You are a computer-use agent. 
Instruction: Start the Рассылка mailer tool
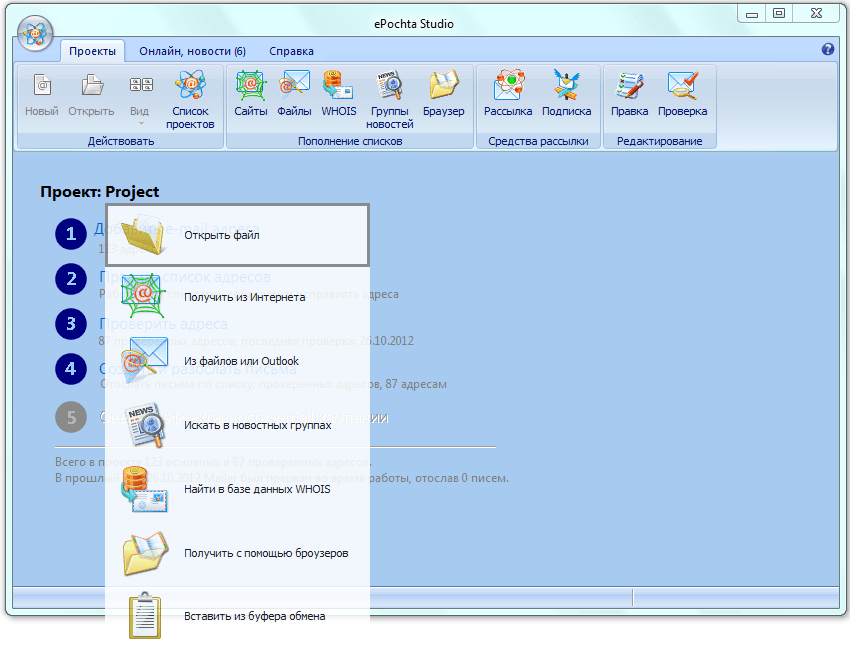tap(508, 94)
